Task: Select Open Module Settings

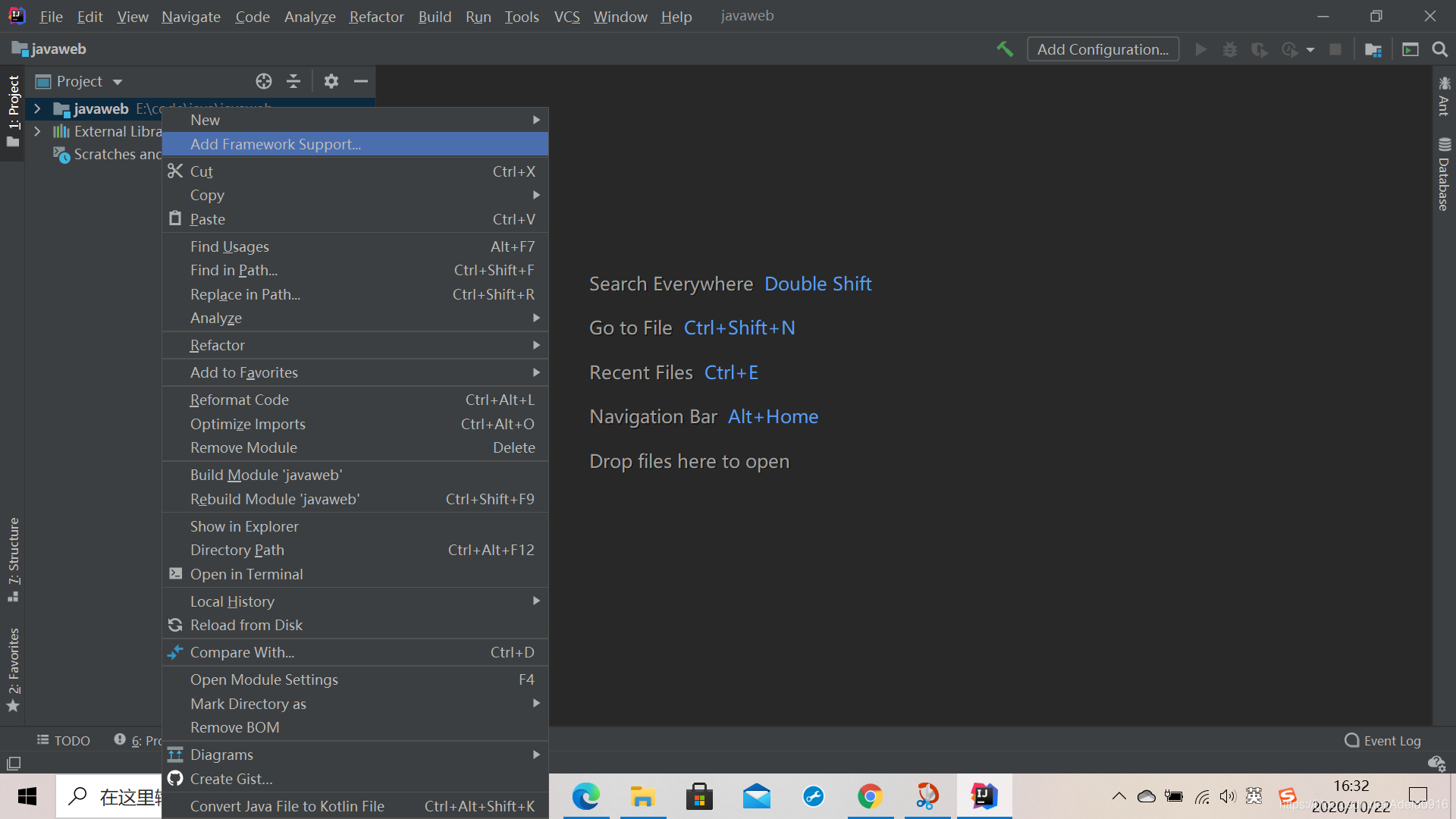Action: pyautogui.click(x=355, y=679)
